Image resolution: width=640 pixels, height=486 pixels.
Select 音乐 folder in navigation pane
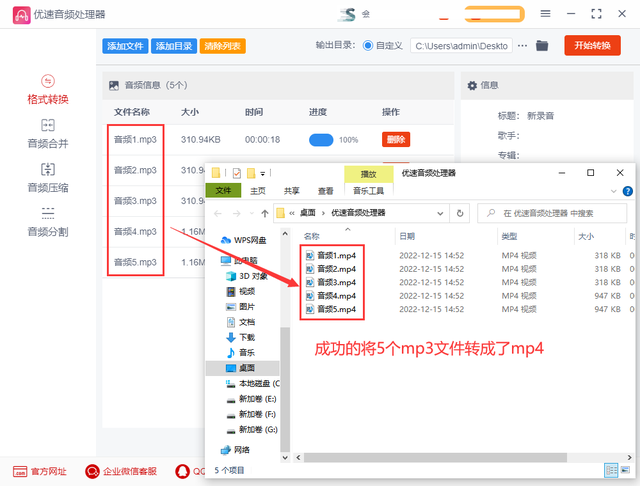pos(241,353)
